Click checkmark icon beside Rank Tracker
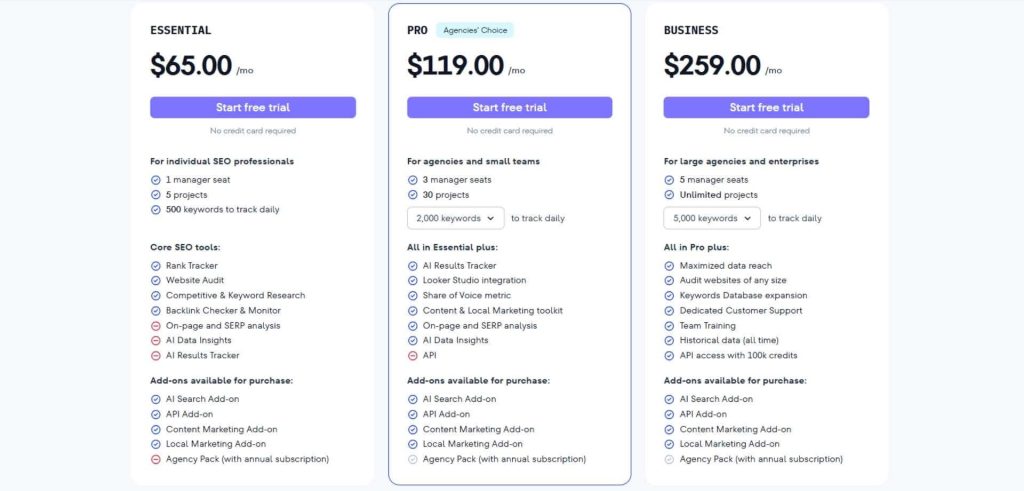 pos(155,266)
